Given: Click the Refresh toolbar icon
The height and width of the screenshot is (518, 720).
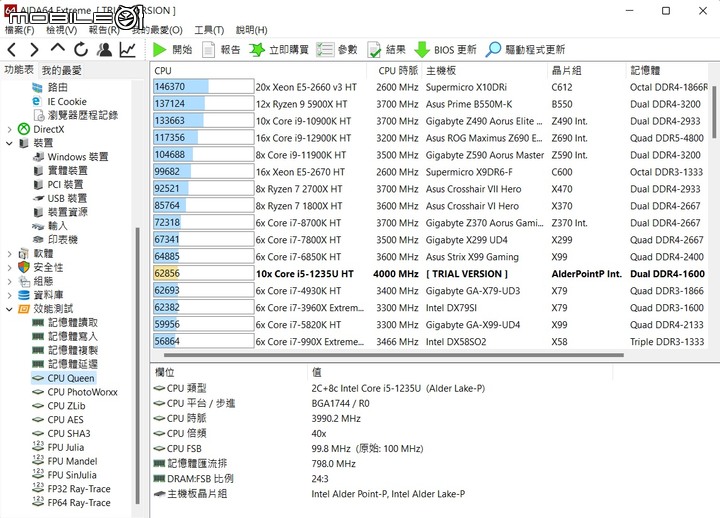Looking at the screenshot, I should [x=81, y=50].
